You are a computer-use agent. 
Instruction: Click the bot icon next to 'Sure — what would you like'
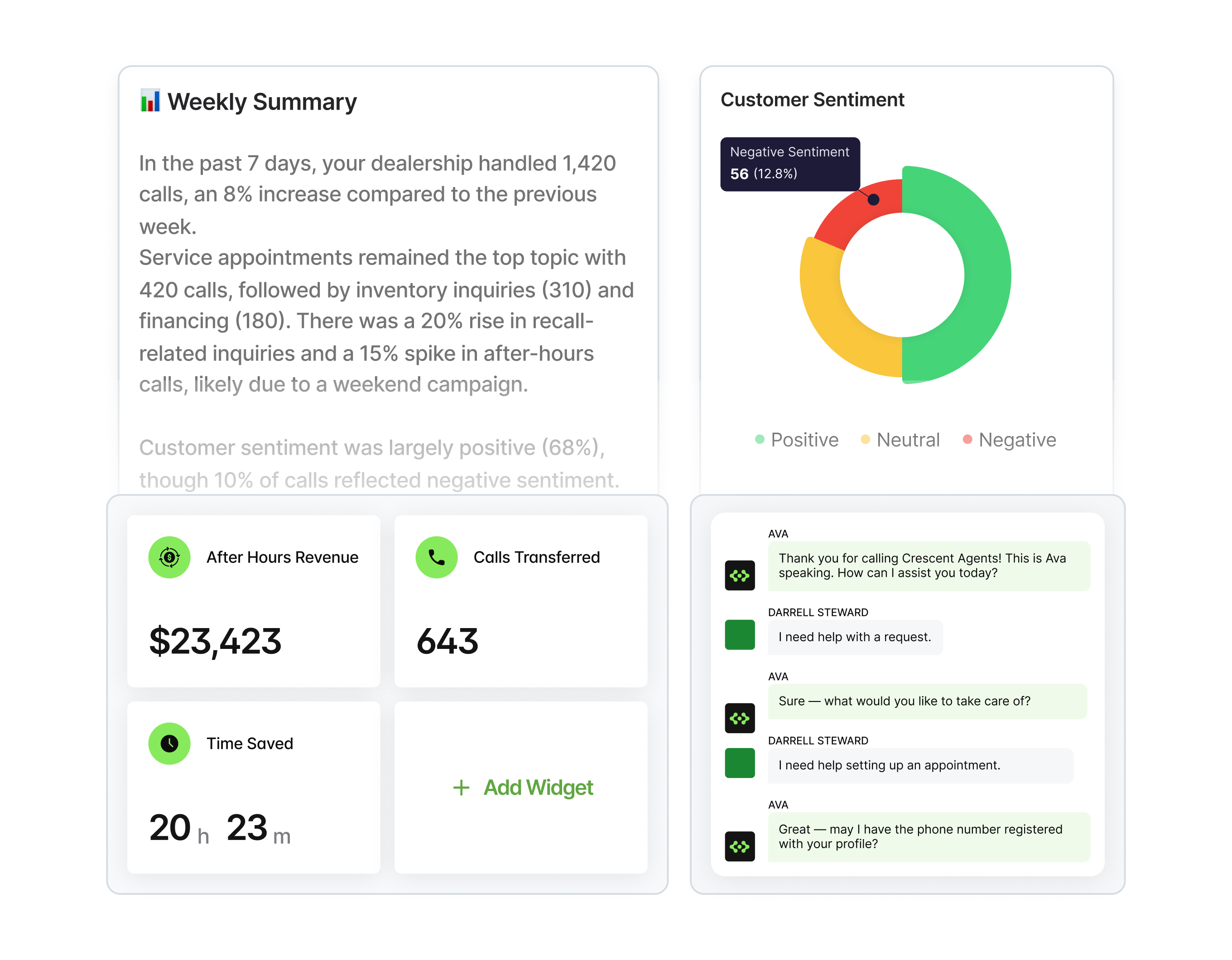click(x=740, y=717)
